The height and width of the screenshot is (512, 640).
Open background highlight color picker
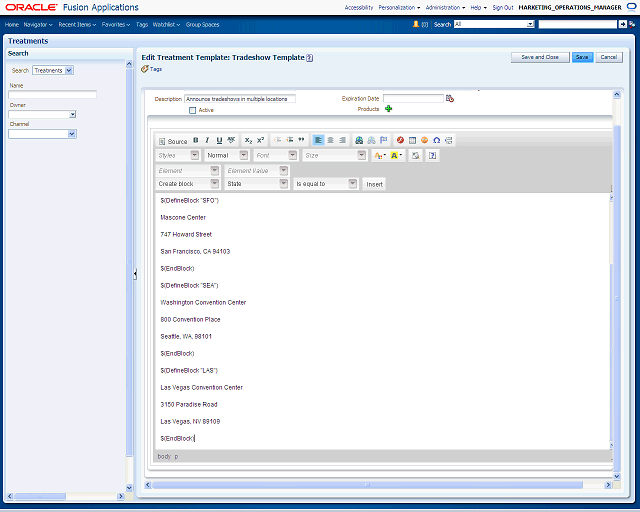point(396,156)
